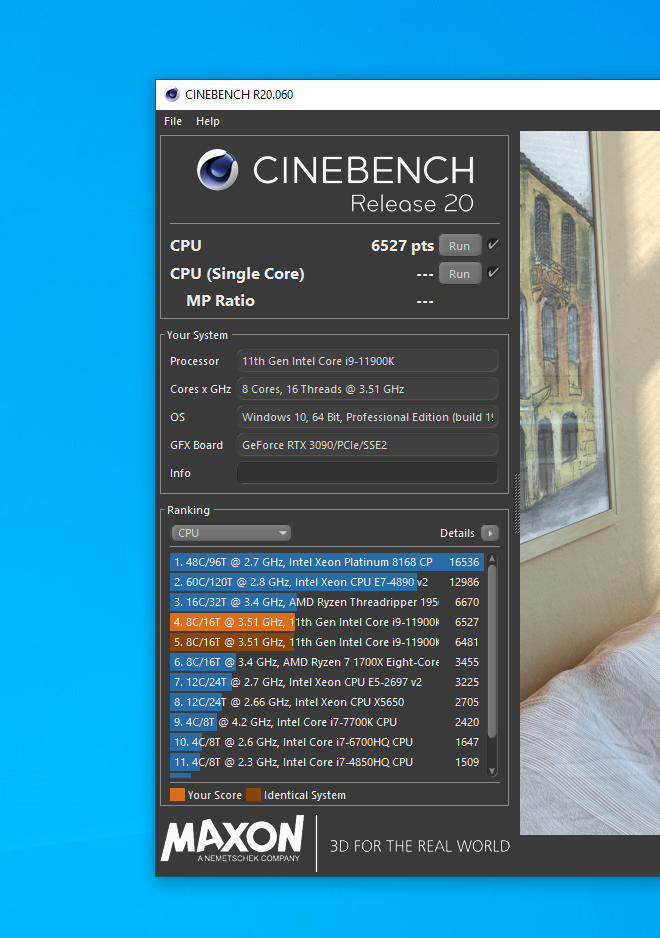Click the Cinebench icon in title bar
This screenshot has height=938, width=660.
point(172,95)
